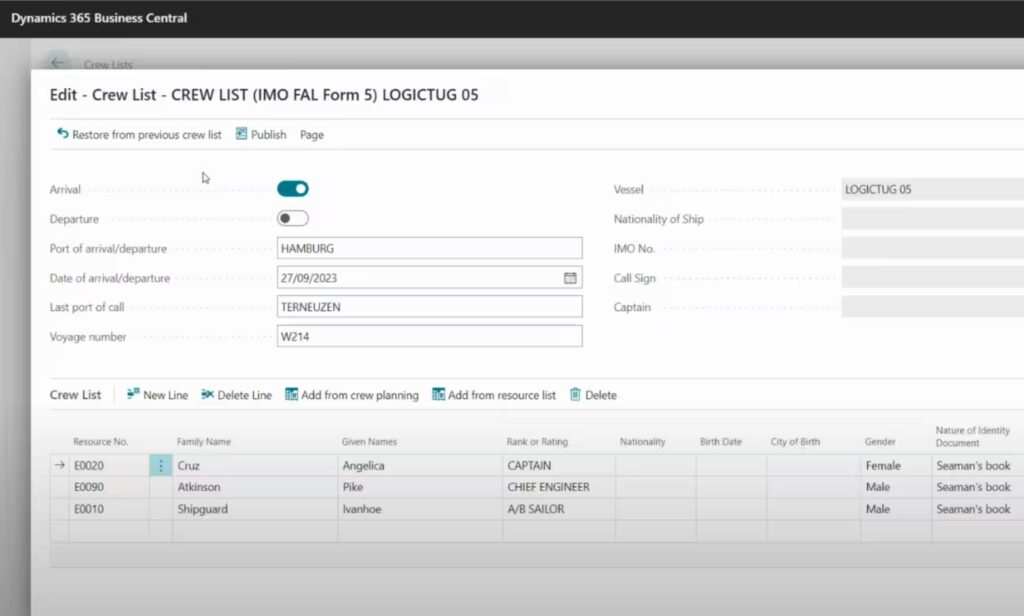Viewport: 1024px width, 616px height.
Task: Enable the Departure toggle
Action: (293, 219)
